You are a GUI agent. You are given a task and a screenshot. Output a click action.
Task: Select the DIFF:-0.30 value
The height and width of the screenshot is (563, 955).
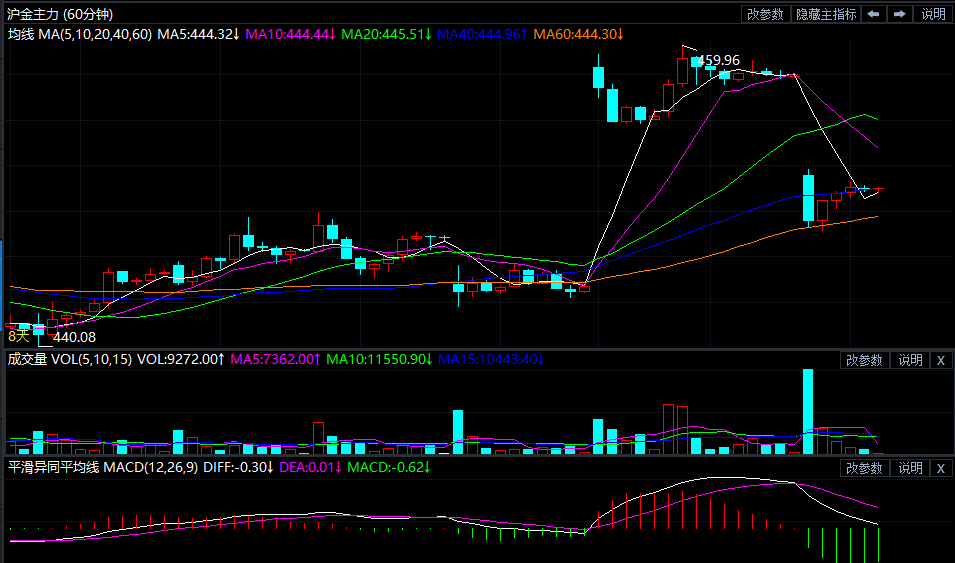click(239, 467)
